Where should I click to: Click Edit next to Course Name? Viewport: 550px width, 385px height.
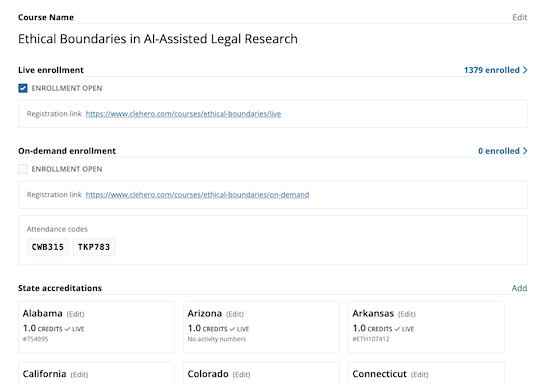coord(519,18)
